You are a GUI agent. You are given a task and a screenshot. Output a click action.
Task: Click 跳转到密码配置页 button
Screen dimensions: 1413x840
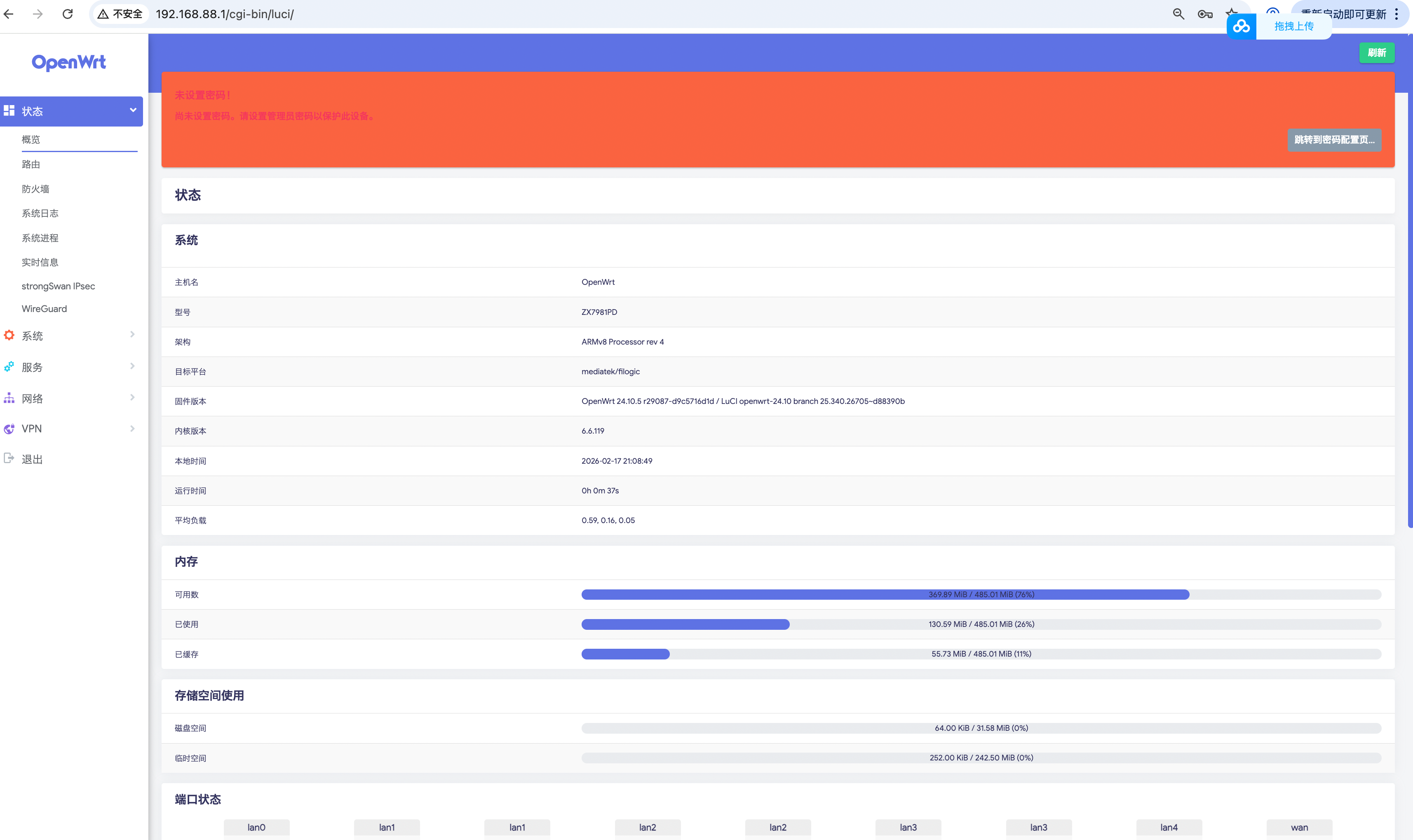(1334, 140)
